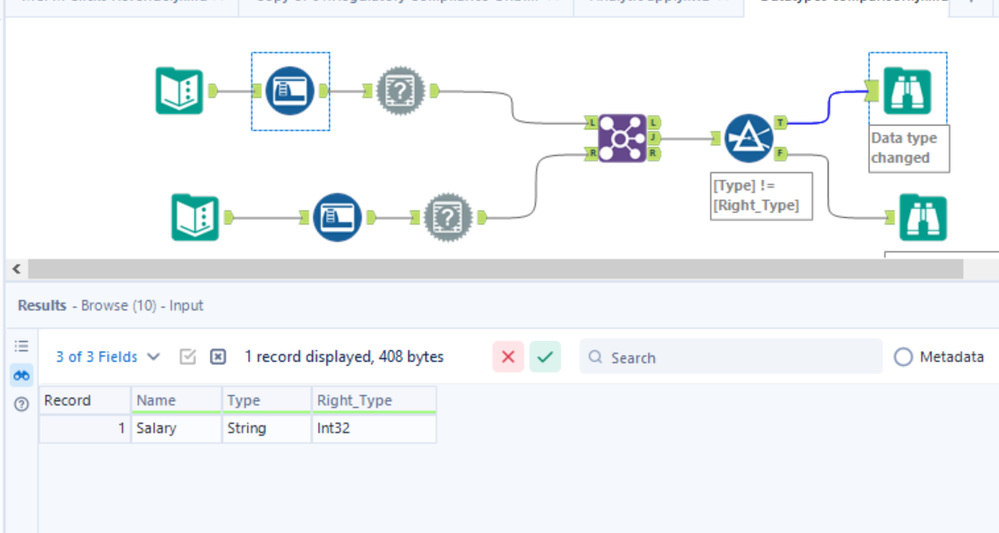The image size is (999, 533).
Task: Click the Join tool's J output anchor
Action: 654,138
